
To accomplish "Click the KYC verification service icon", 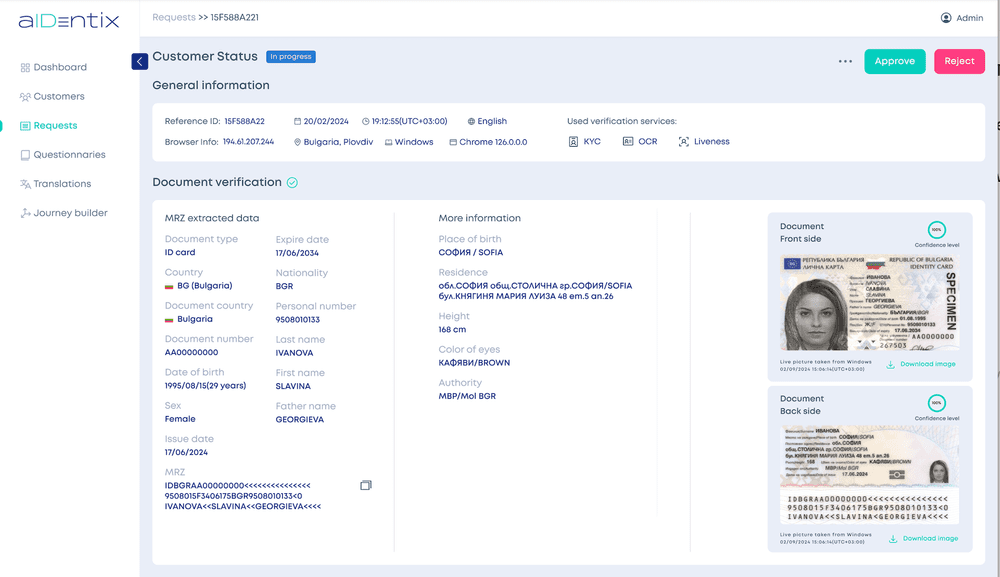I will [x=574, y=142].
